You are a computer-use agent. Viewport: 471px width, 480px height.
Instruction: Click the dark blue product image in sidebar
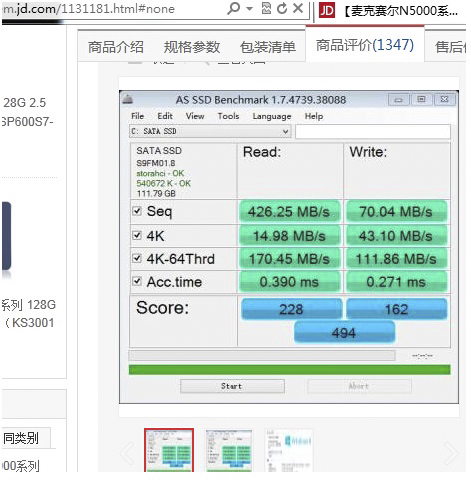tap(6, 236)
